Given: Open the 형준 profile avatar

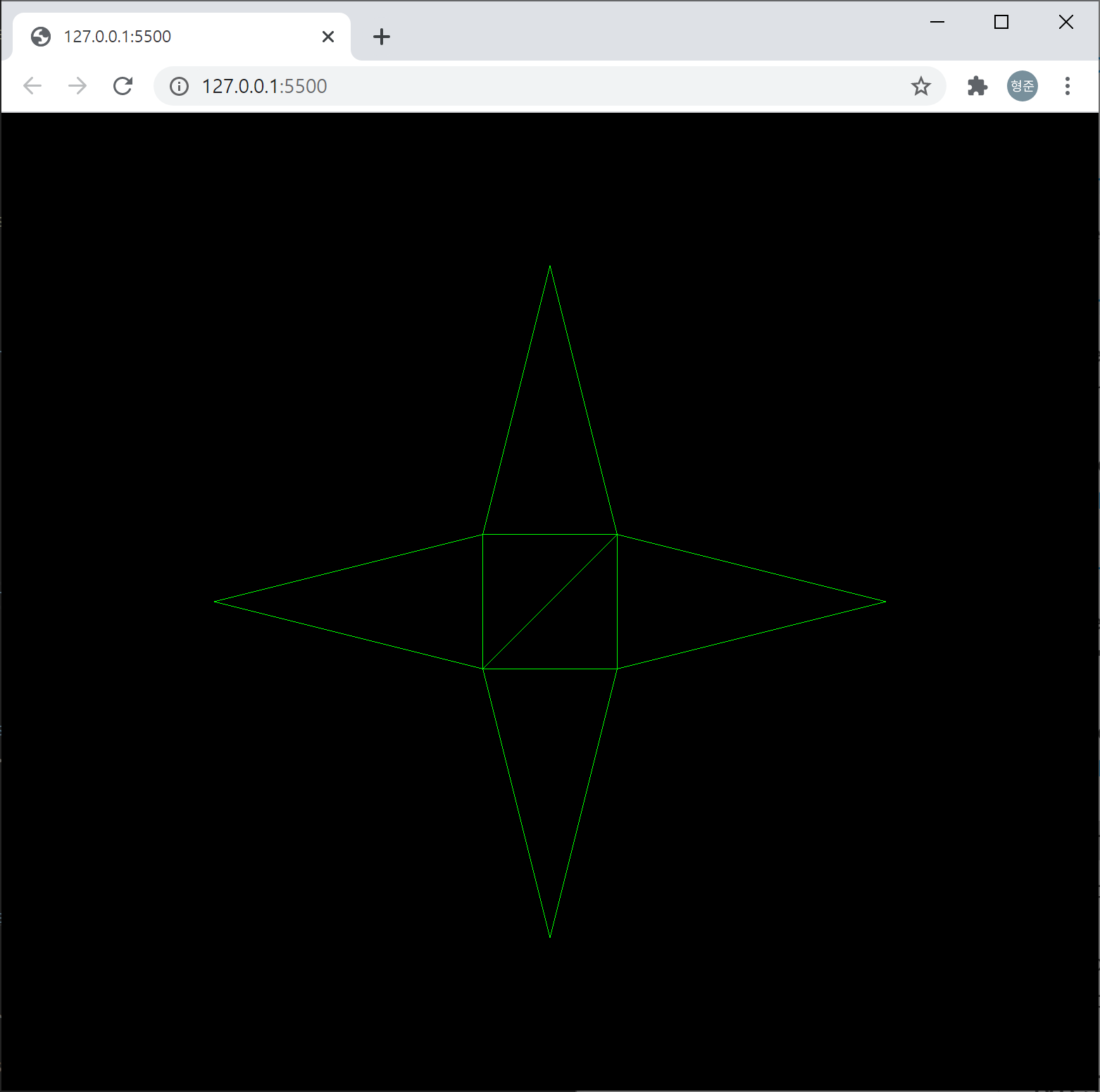Looking at the screenshot, I should coord(1022,86).
